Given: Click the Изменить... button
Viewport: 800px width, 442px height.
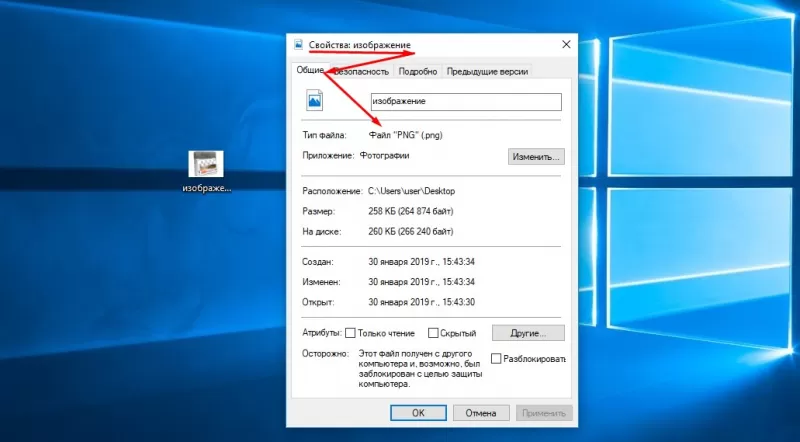Looking at the screenshot, I should 536,157.
